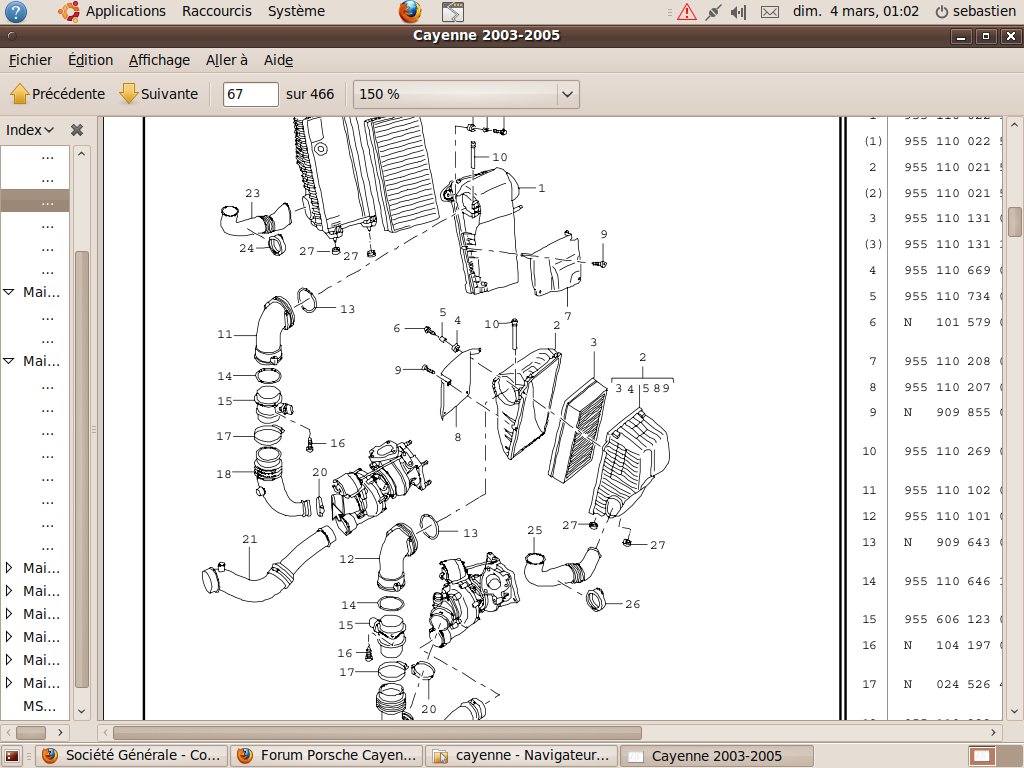Click index horizontal scroll right arrow
Screen dimensions: 1024x768
(60, 732)
